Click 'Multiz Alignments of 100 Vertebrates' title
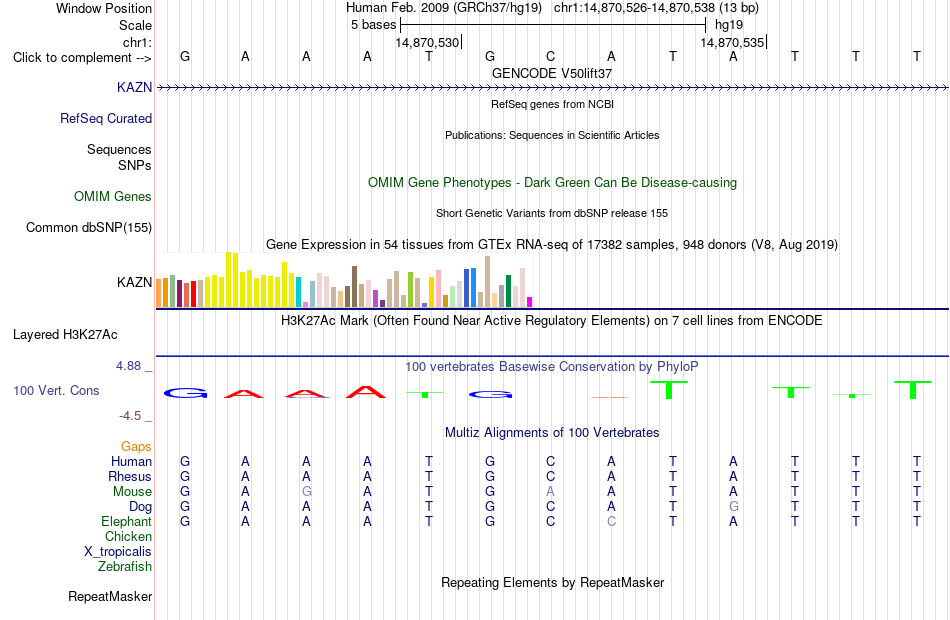 552,433
